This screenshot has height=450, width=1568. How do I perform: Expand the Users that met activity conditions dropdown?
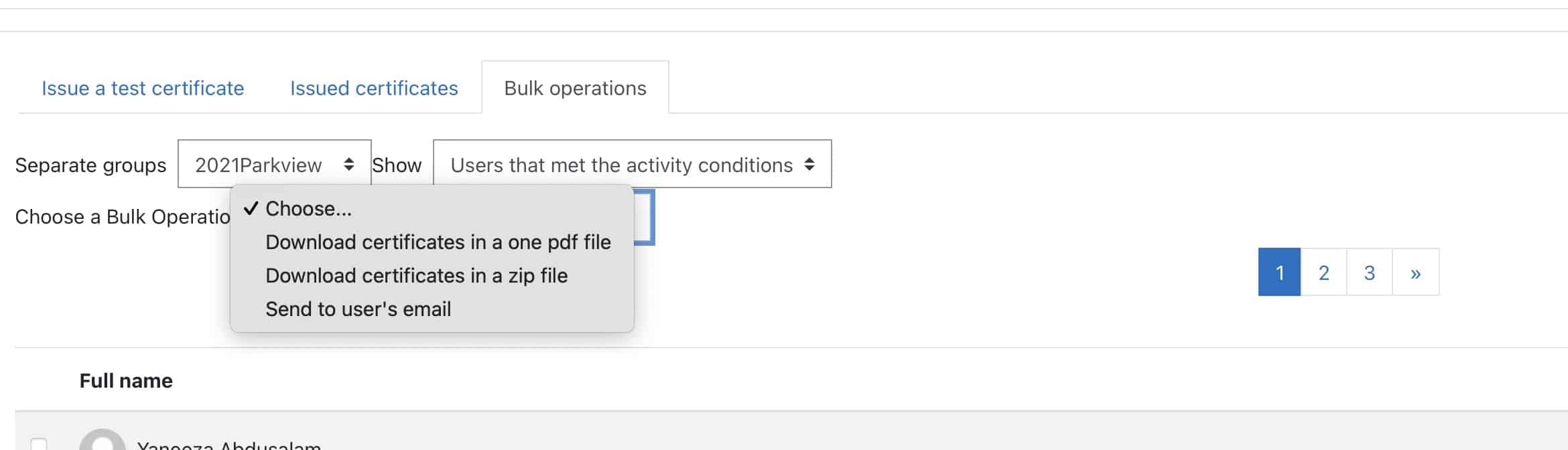(632, 164)
